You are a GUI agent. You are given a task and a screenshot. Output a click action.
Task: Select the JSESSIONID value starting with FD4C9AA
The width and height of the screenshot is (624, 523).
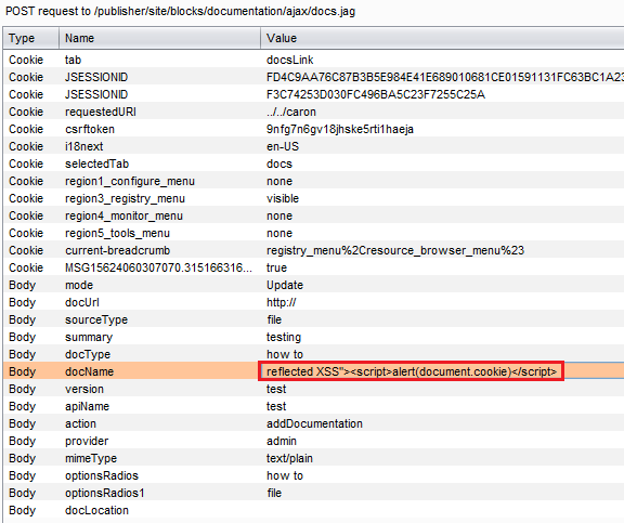click(x=445, y=77)
